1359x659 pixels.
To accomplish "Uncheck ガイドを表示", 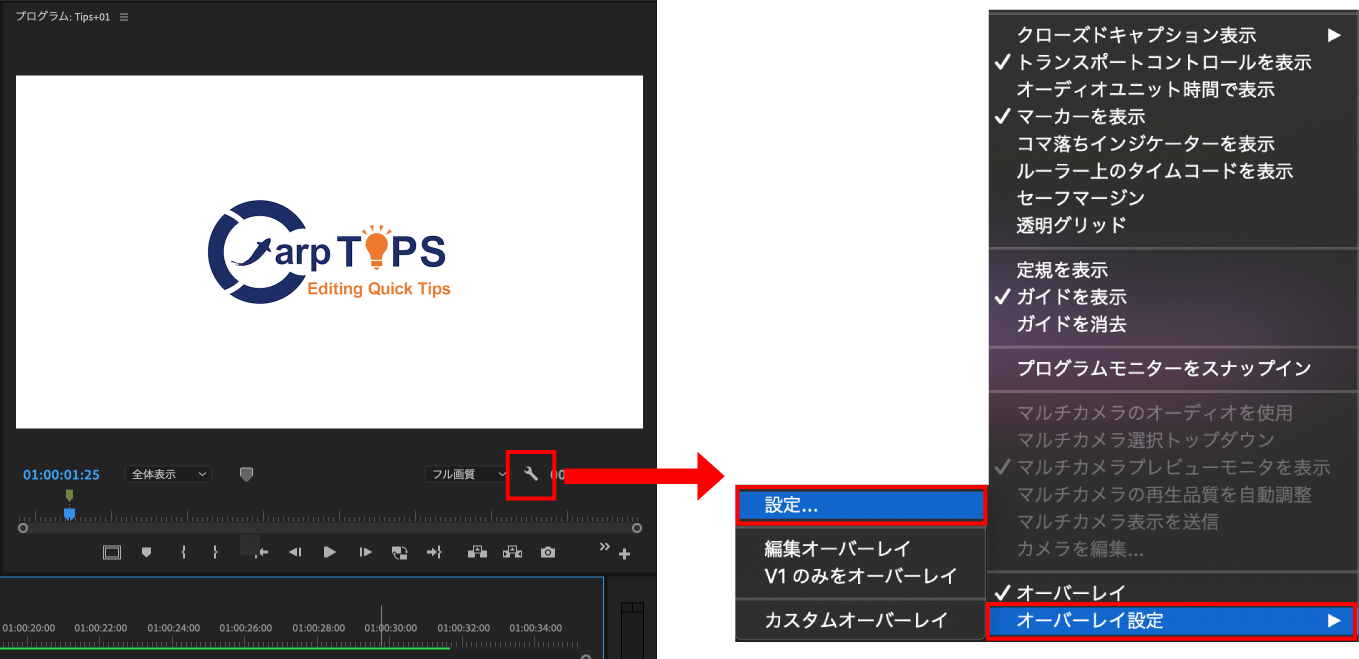I will [1174, 297].
